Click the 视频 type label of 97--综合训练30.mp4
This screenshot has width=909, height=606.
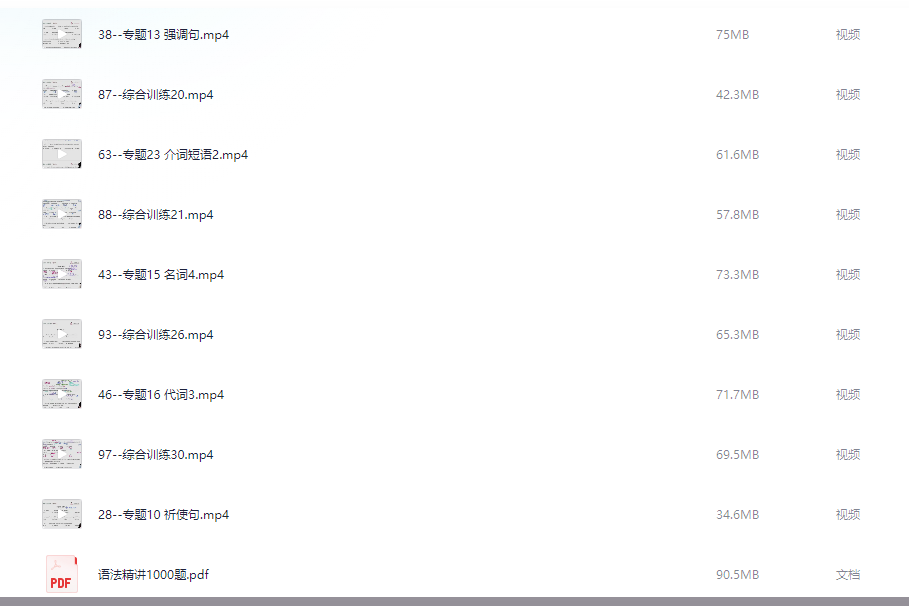click(x=848, y=455)
